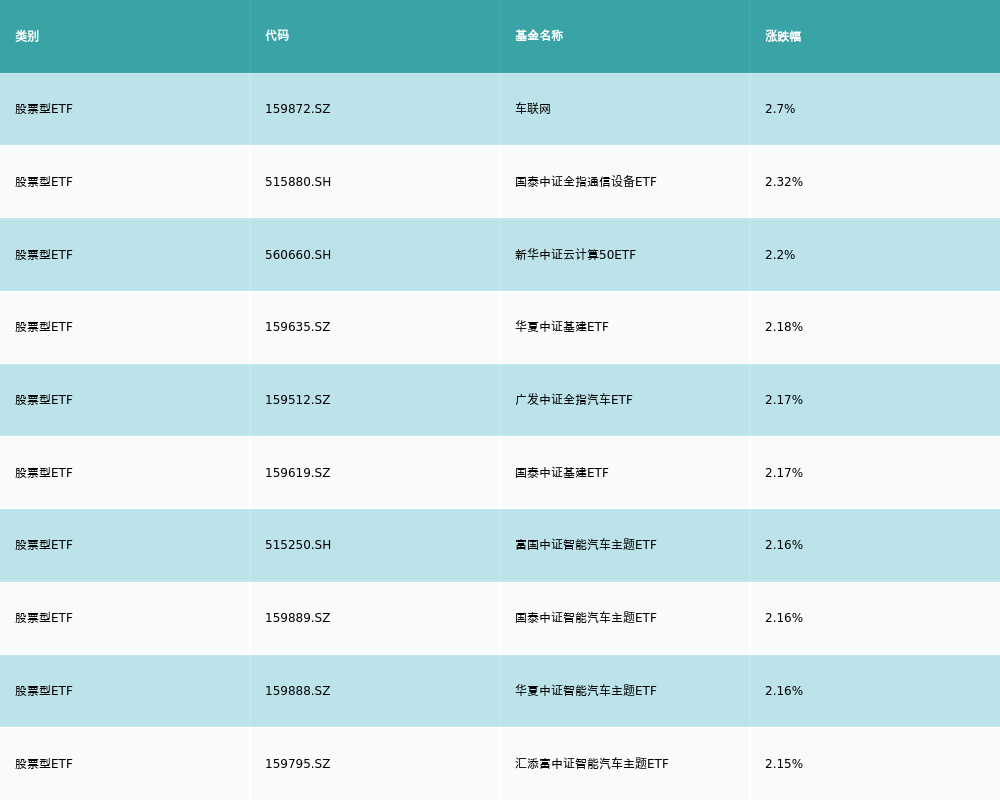Click 股票型ETF in the 159619.SZ row
This screenshot has width=1000, height=800.
(x=44, y=473)
